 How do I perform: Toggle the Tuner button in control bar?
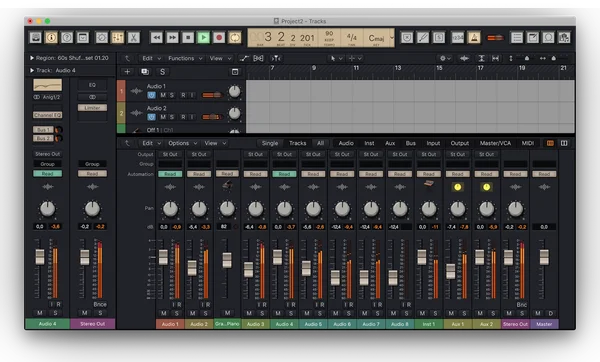(x=423, y=38)
